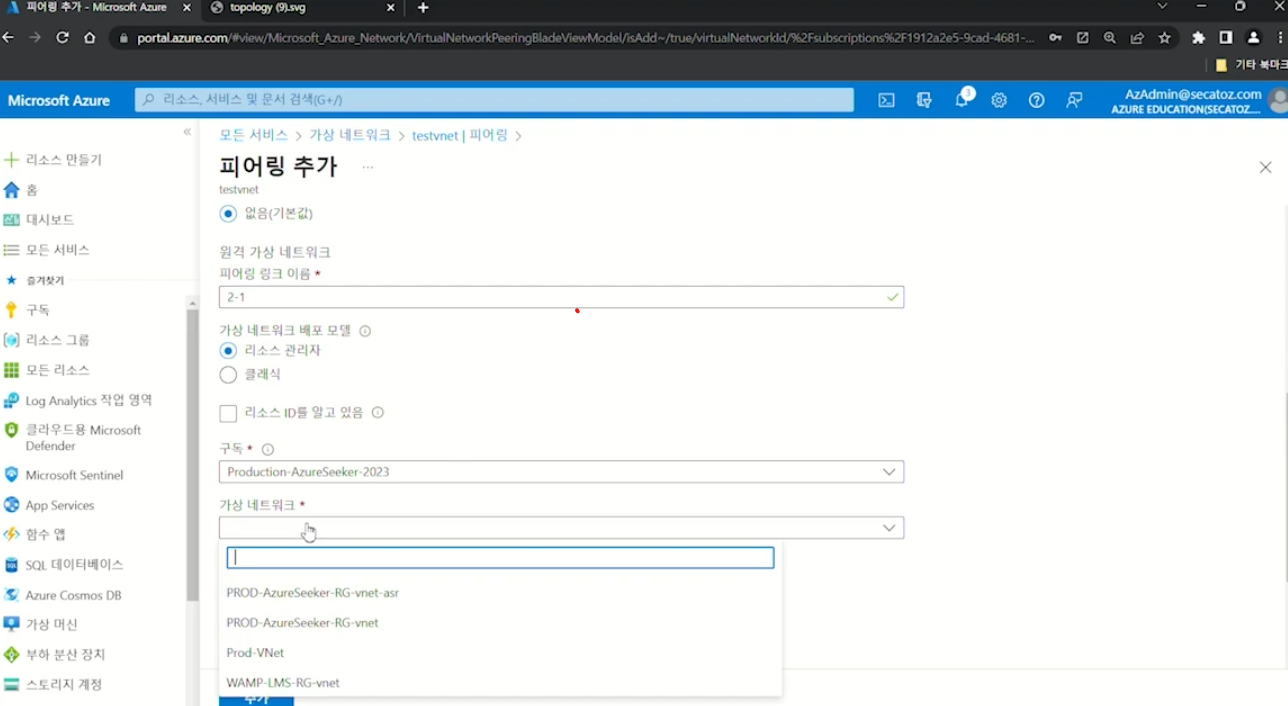Viewport: 1288px width, 706px height.
Task: Open the AzAdmin@secatoz.com account menu
Action: (1198, 101)
